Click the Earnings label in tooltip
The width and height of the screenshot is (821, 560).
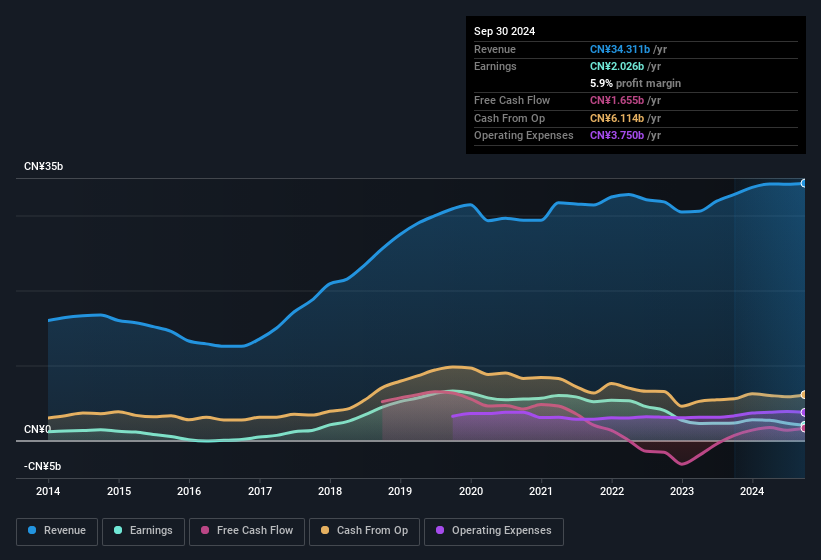(x=495, y=66)
